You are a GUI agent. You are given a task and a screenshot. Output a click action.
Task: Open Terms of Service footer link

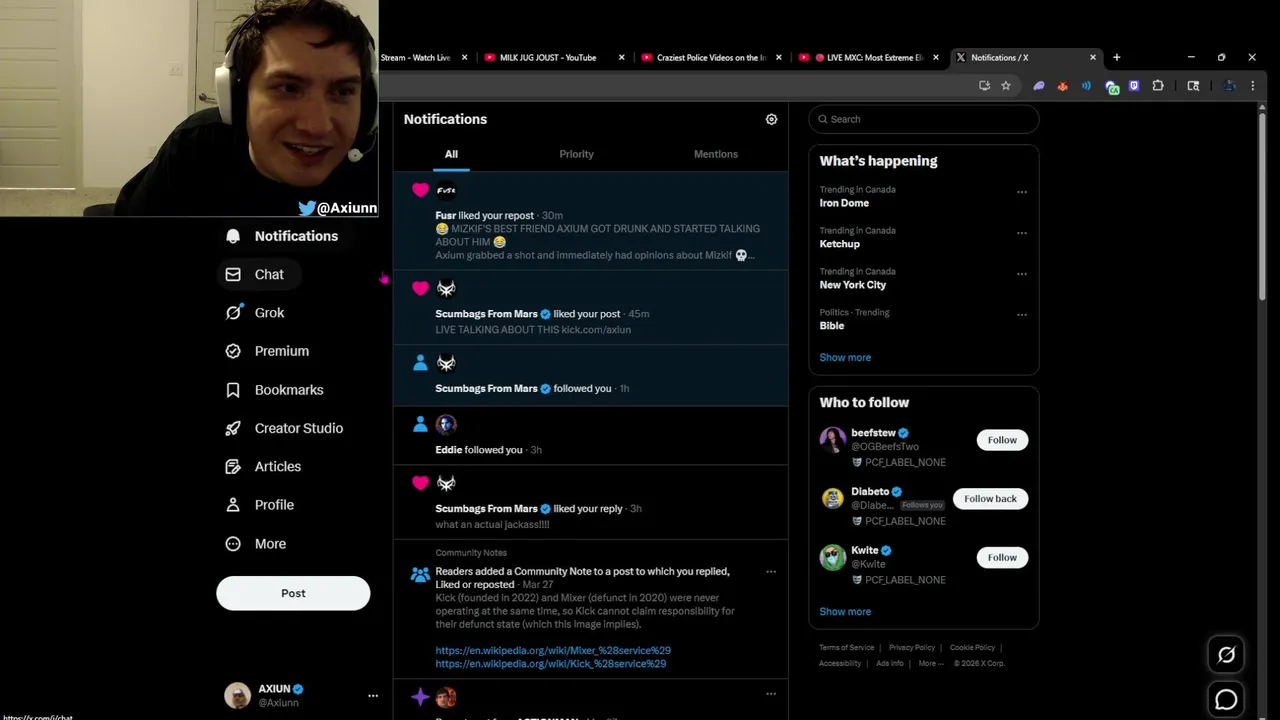point(846,648)
